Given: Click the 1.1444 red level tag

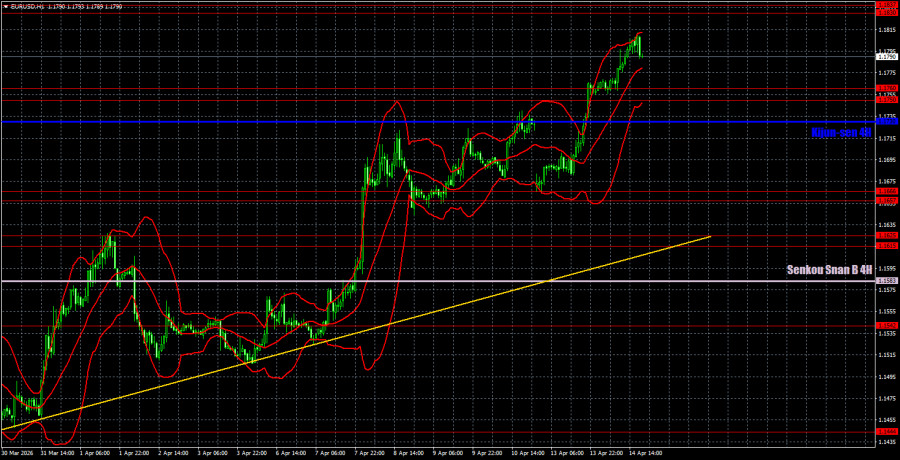Looking at the screenshot, I should [887, 431].
